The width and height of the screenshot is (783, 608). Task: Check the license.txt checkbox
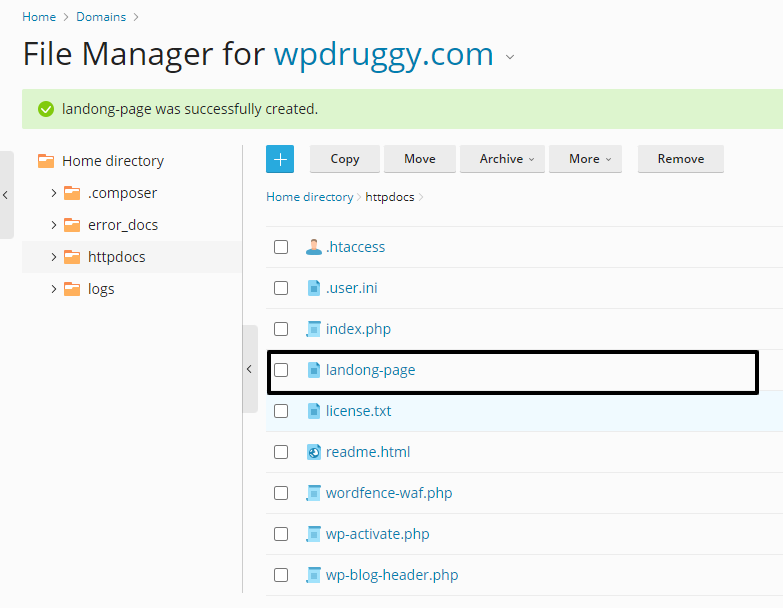click(281, 411)
